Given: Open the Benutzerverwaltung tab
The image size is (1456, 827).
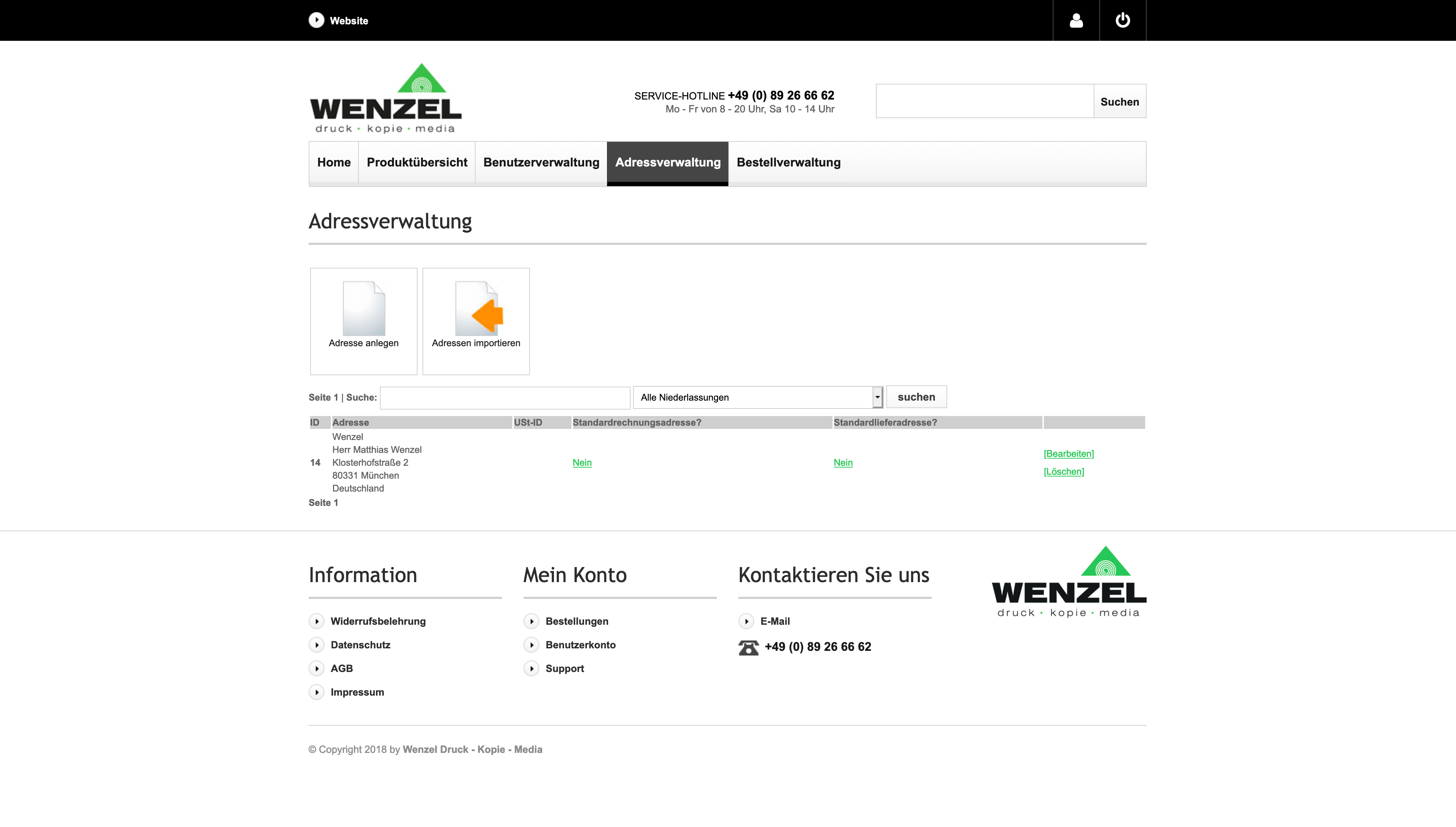Looking at the screenshot, I should [540, 163].
